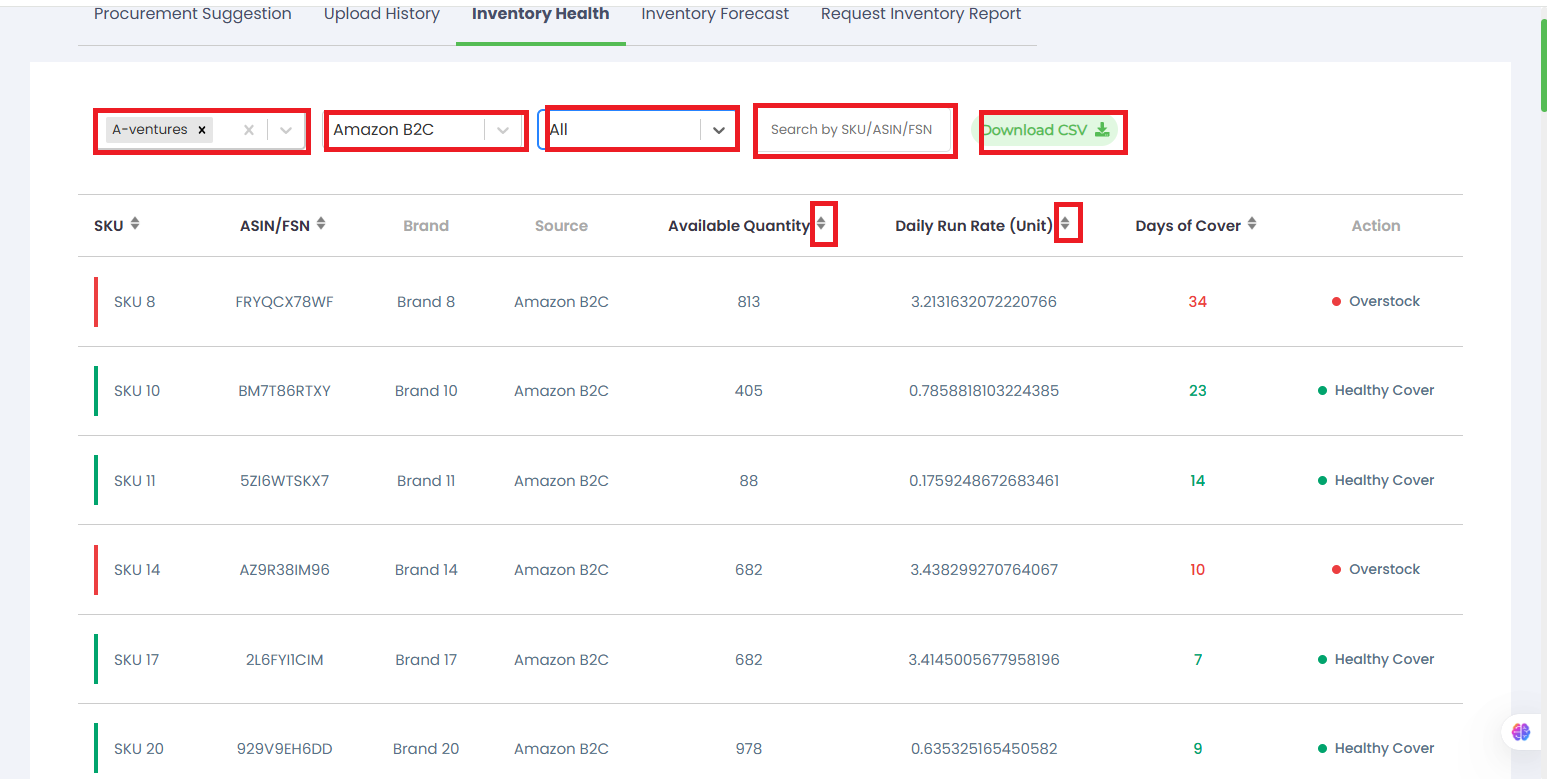
Task: Click Overstock status for SKU 14
Action: [x=1384, y=570]
